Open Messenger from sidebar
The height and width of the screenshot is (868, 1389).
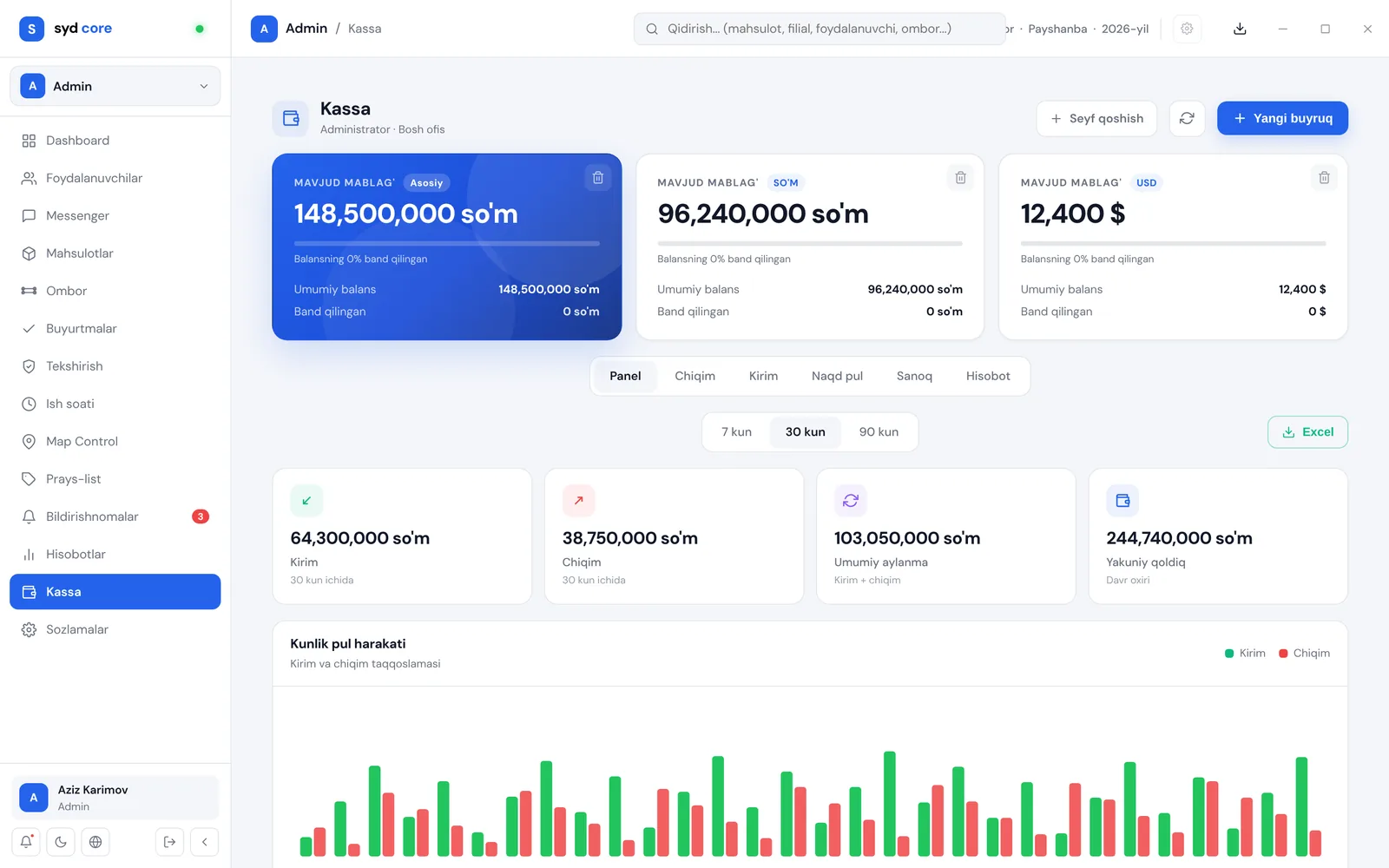(115, 215)
